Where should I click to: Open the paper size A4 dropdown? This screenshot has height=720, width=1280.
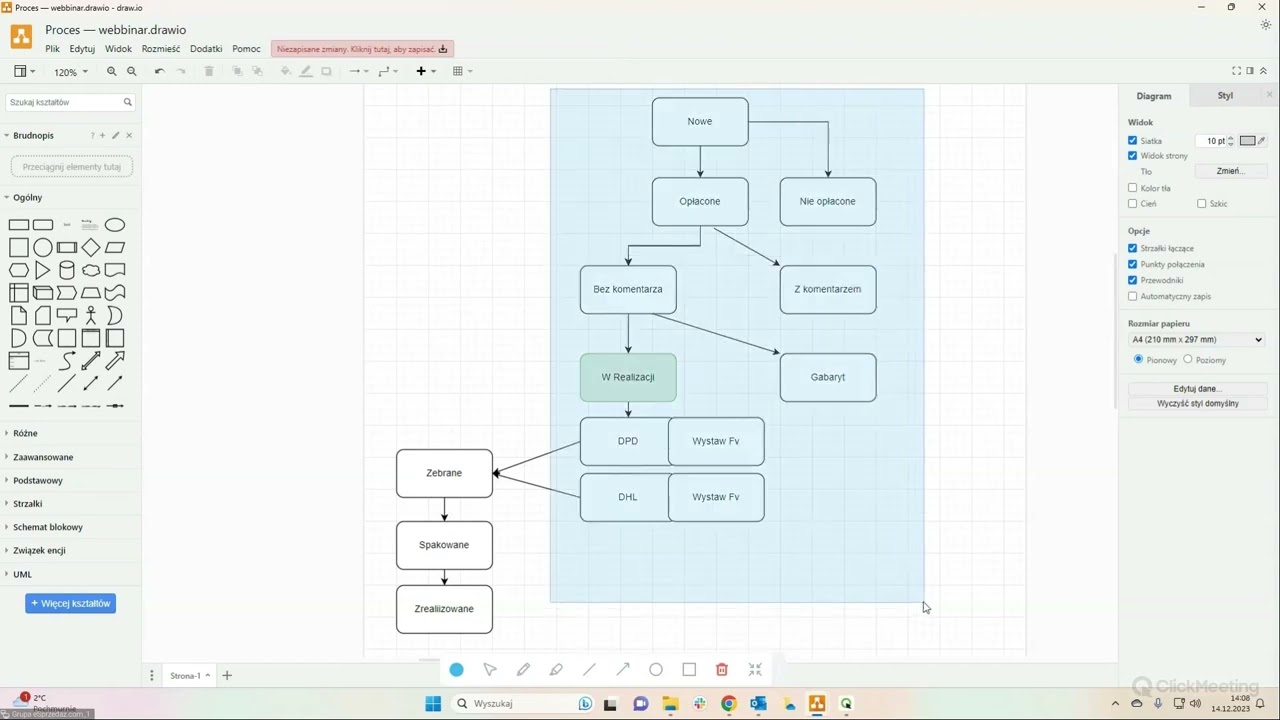(1197, 340)
